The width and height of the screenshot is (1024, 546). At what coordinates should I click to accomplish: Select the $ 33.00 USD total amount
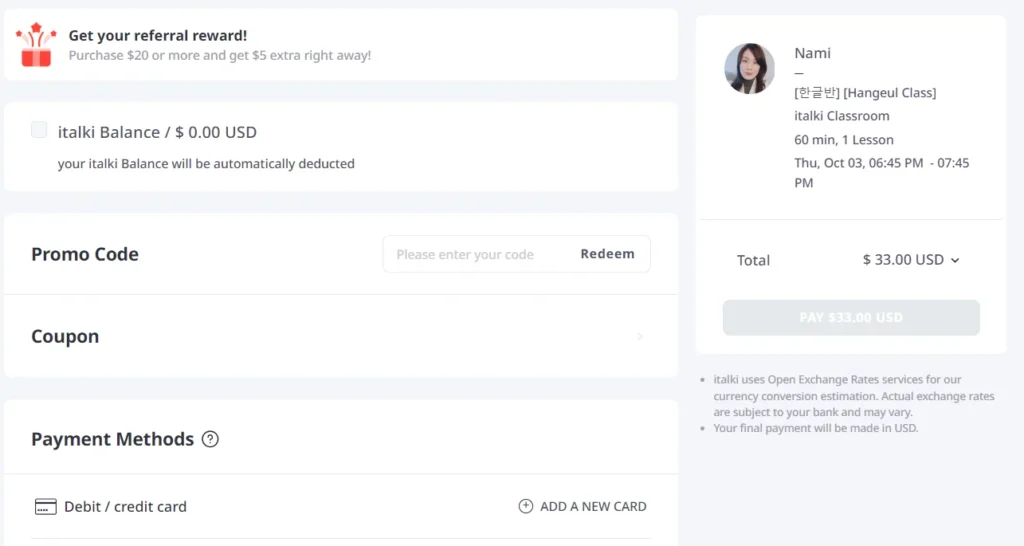902,260
